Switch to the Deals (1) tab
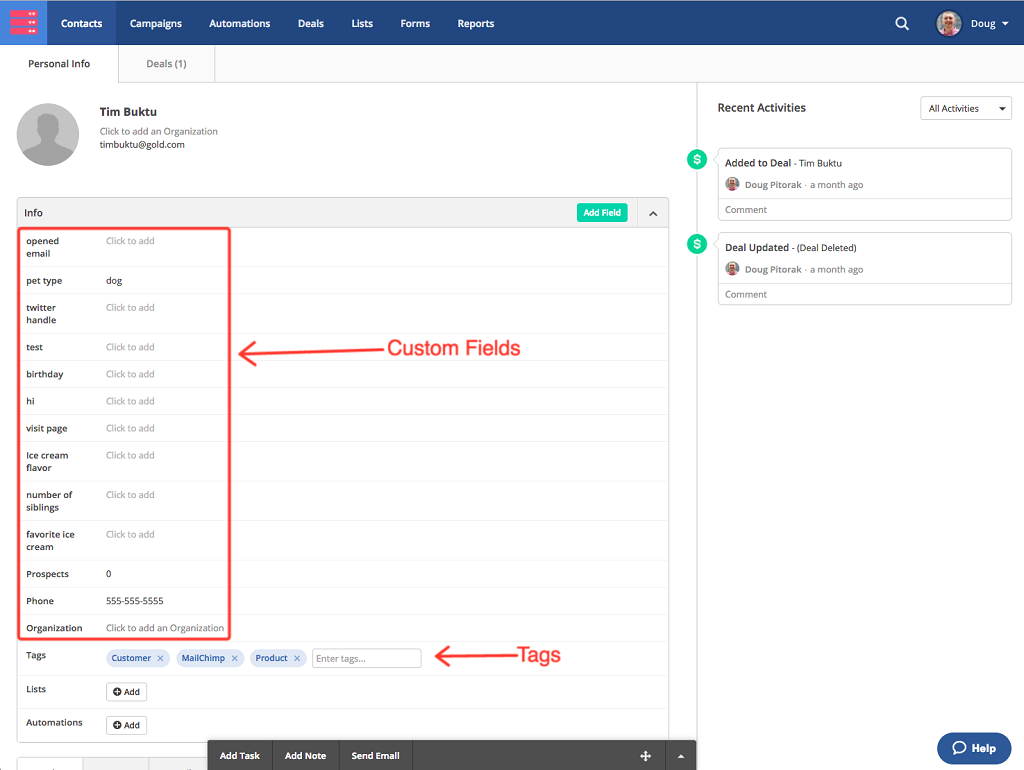Image resolution: width=1024 pixels, height=770 pixels. 166,64
